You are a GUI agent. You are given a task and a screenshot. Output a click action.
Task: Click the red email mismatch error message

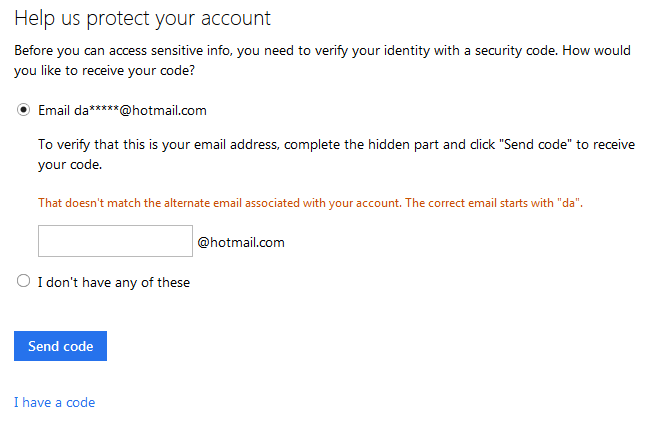click(310, 203)
